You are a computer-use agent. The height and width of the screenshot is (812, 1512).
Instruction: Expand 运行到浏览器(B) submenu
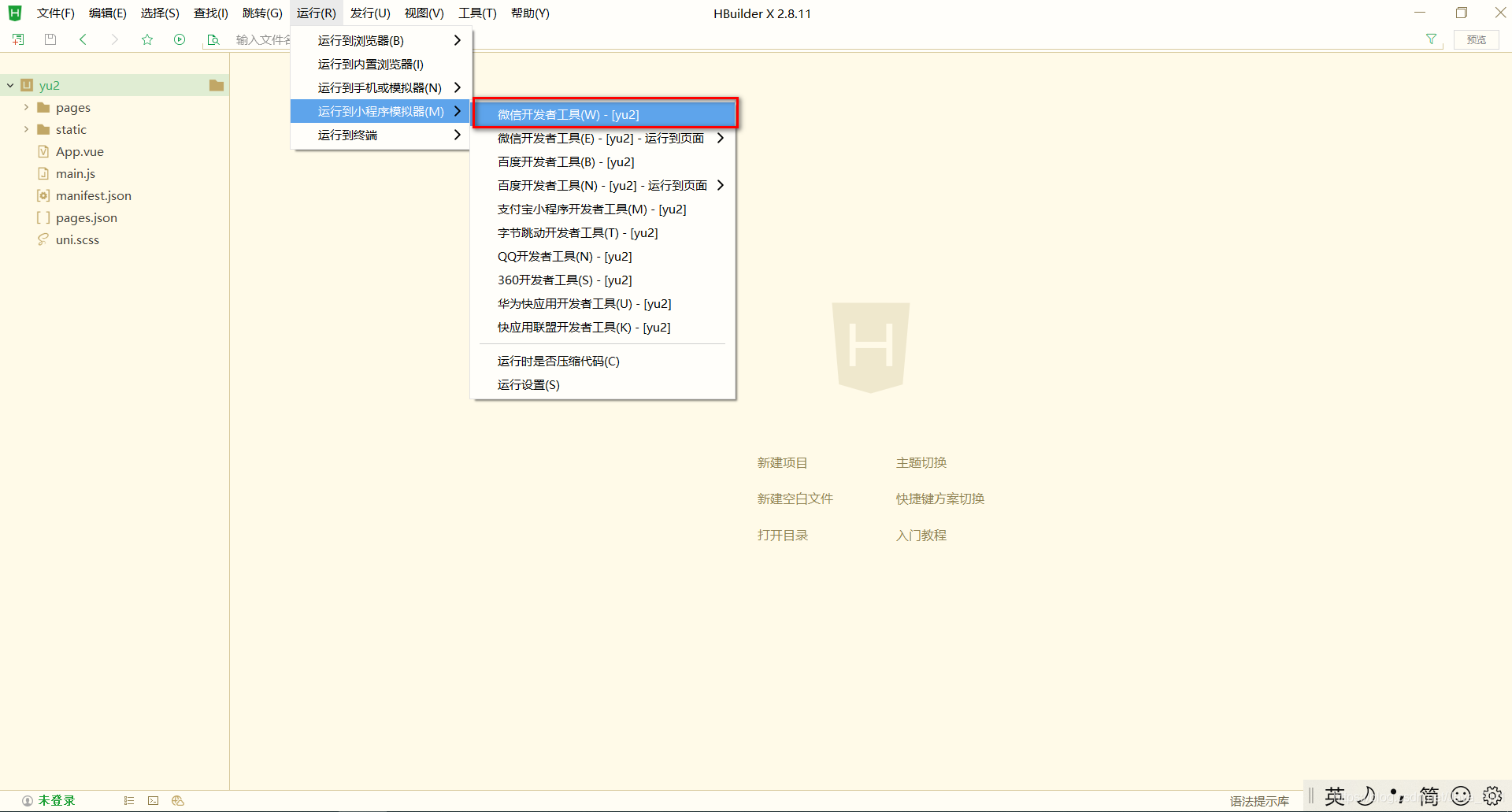coord(381,40)
